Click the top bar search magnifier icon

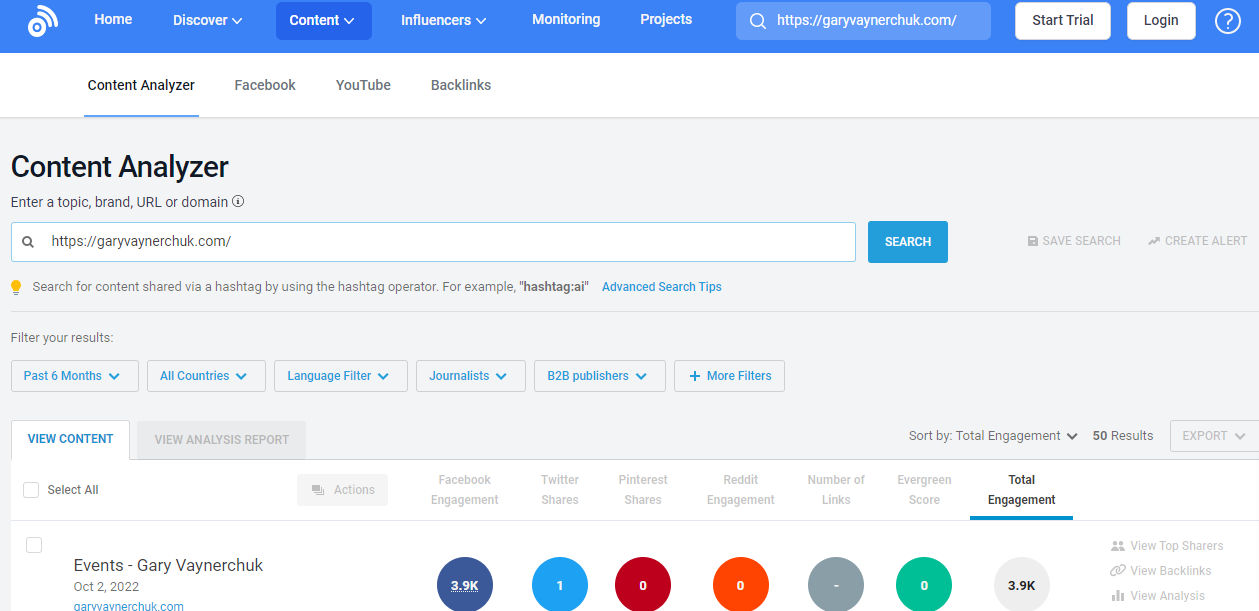(x=758, y=21)
